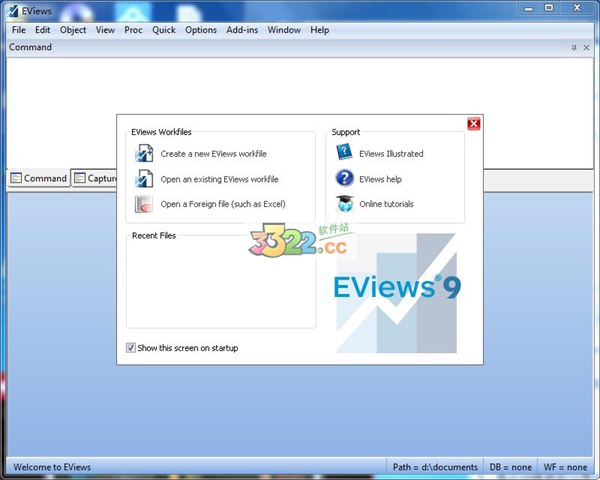Open the Help menu
Screen dimensions: 600x480
point(320,30)
